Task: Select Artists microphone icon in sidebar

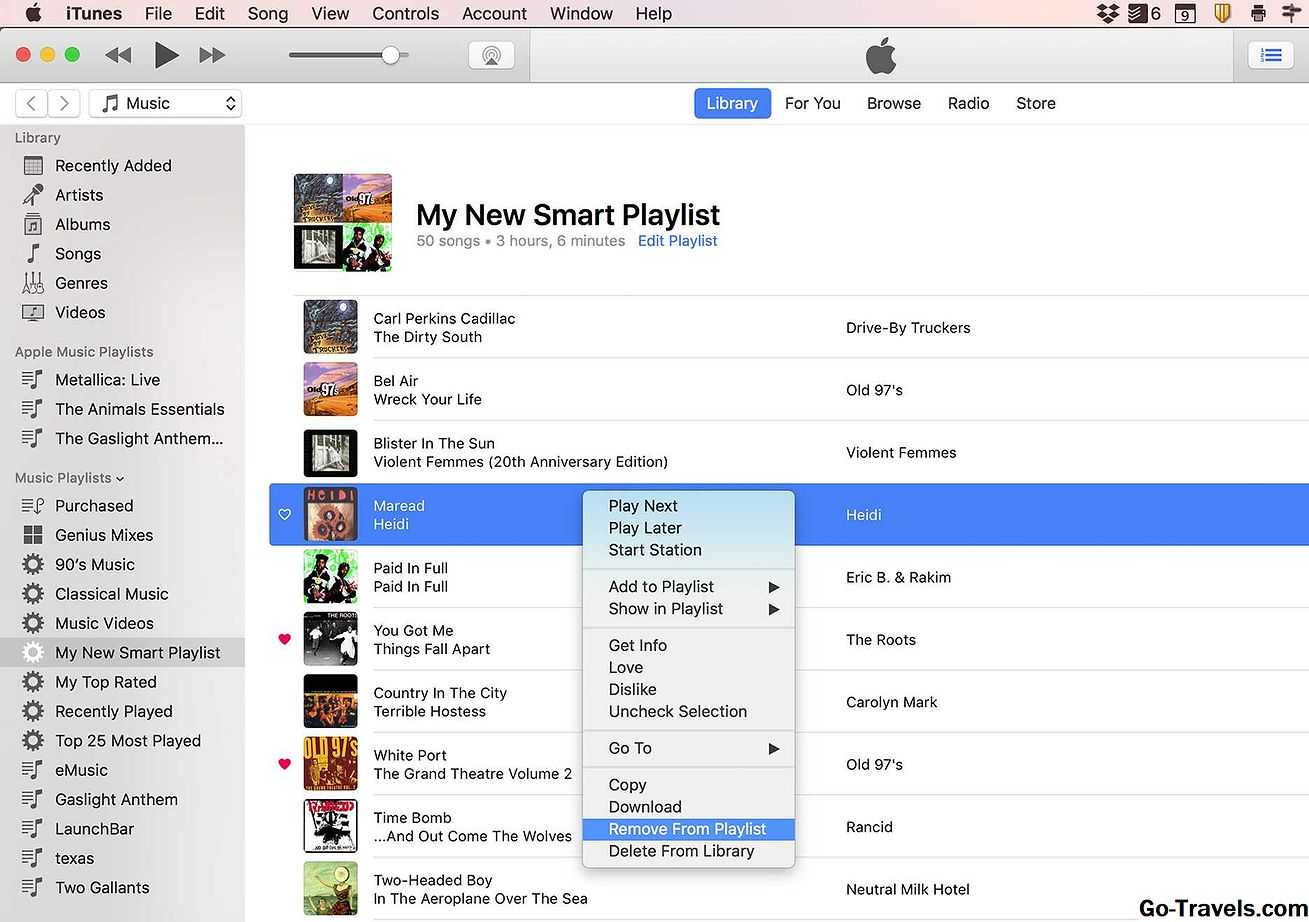Action: coord(33,195)
